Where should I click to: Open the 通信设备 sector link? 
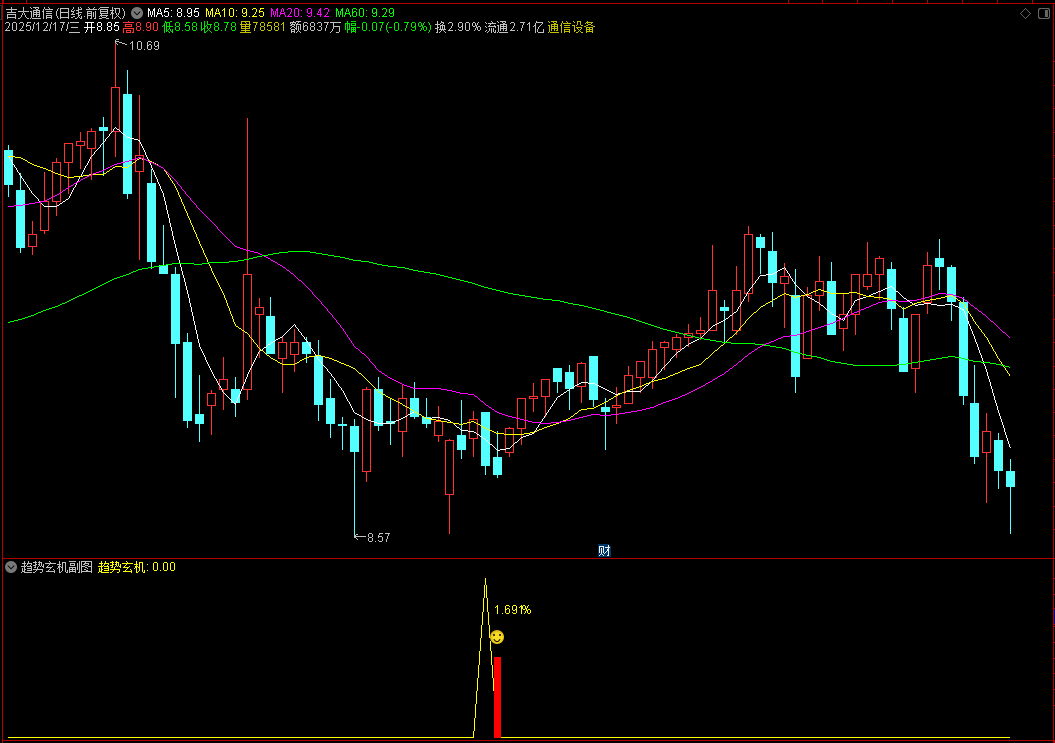(571, 28)
